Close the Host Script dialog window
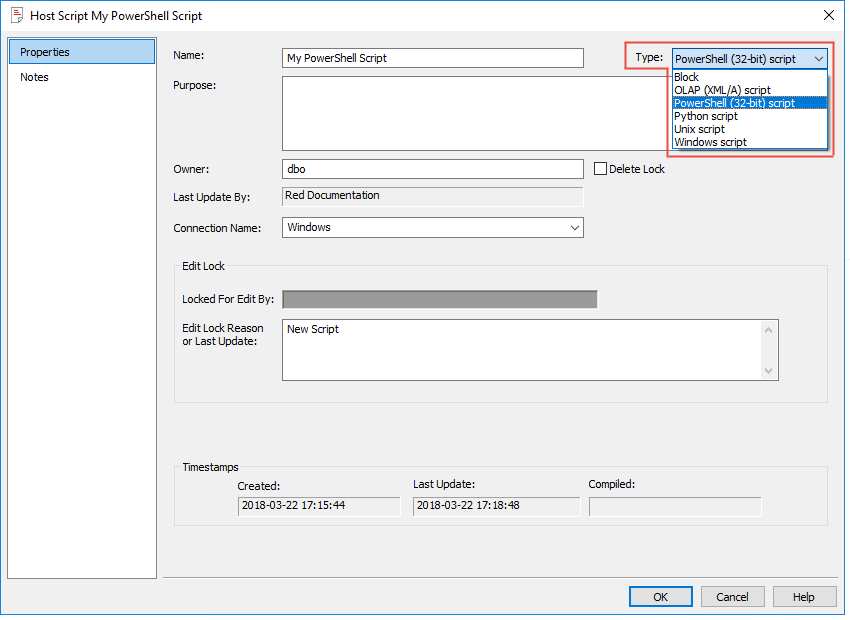This screenshot has height=620, width=850. click(828, 15)
